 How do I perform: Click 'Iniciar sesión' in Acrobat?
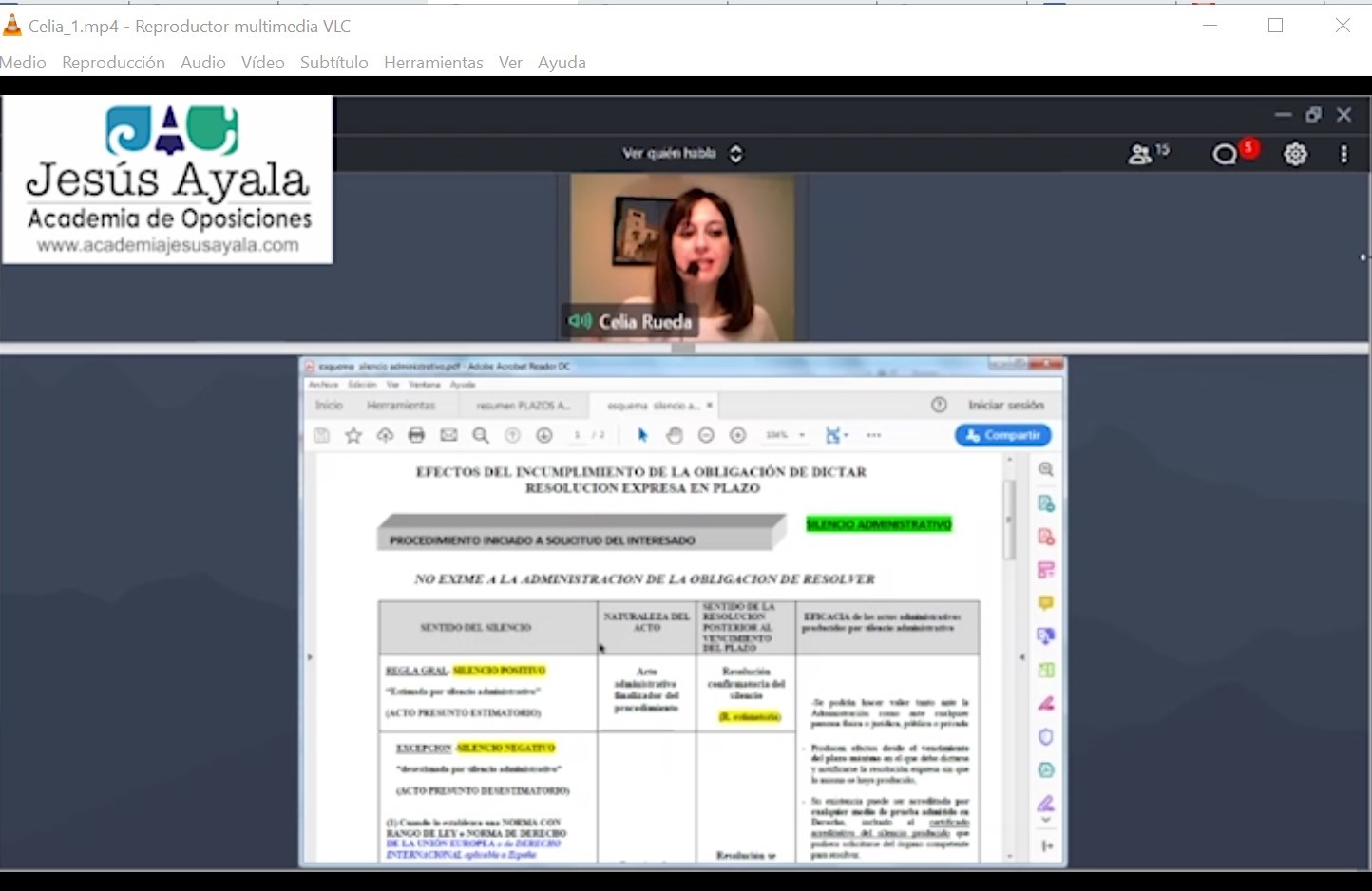coord(1005,406)
